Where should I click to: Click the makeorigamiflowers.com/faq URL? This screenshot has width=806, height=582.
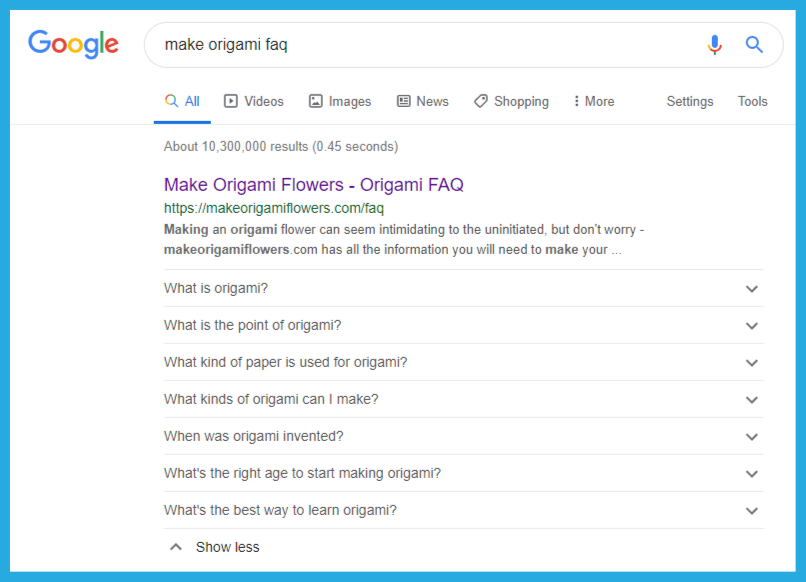[274, 208]
